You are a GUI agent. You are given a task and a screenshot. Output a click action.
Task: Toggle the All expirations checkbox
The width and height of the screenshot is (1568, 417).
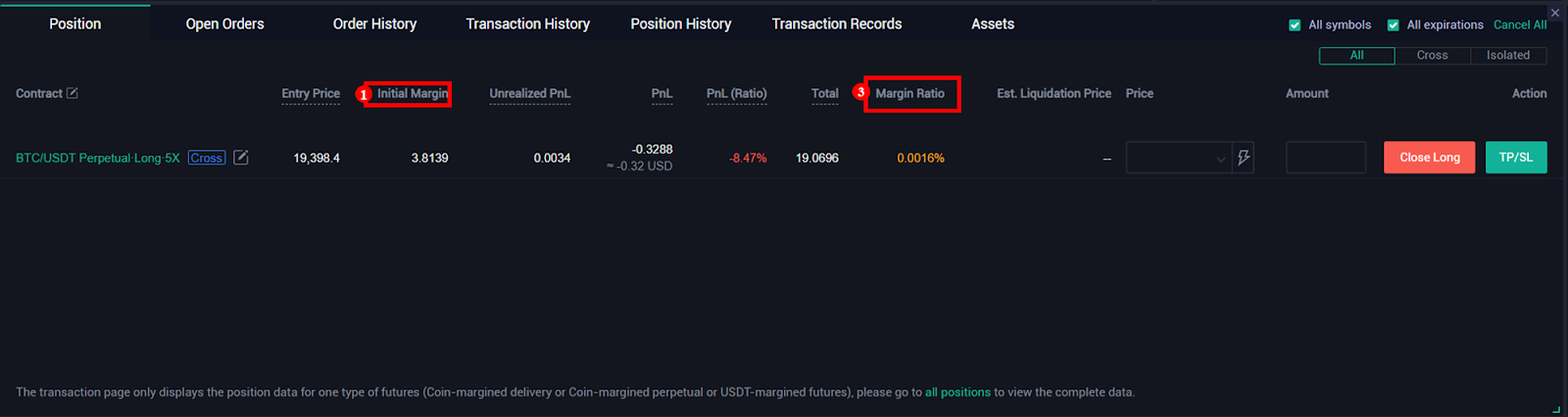tap(1393, 25)
